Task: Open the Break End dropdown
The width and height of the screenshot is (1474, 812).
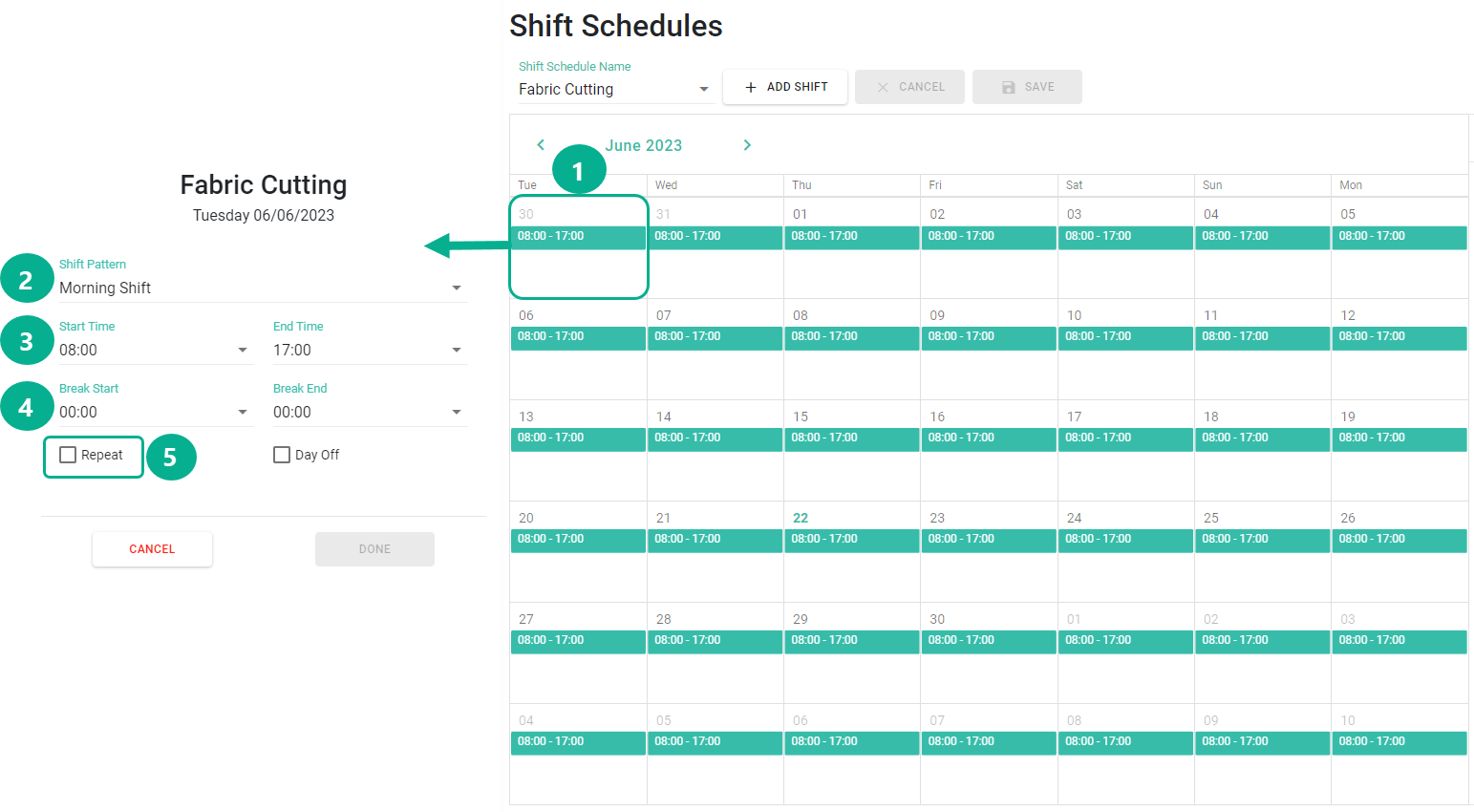Action: [x=457, y=412]
